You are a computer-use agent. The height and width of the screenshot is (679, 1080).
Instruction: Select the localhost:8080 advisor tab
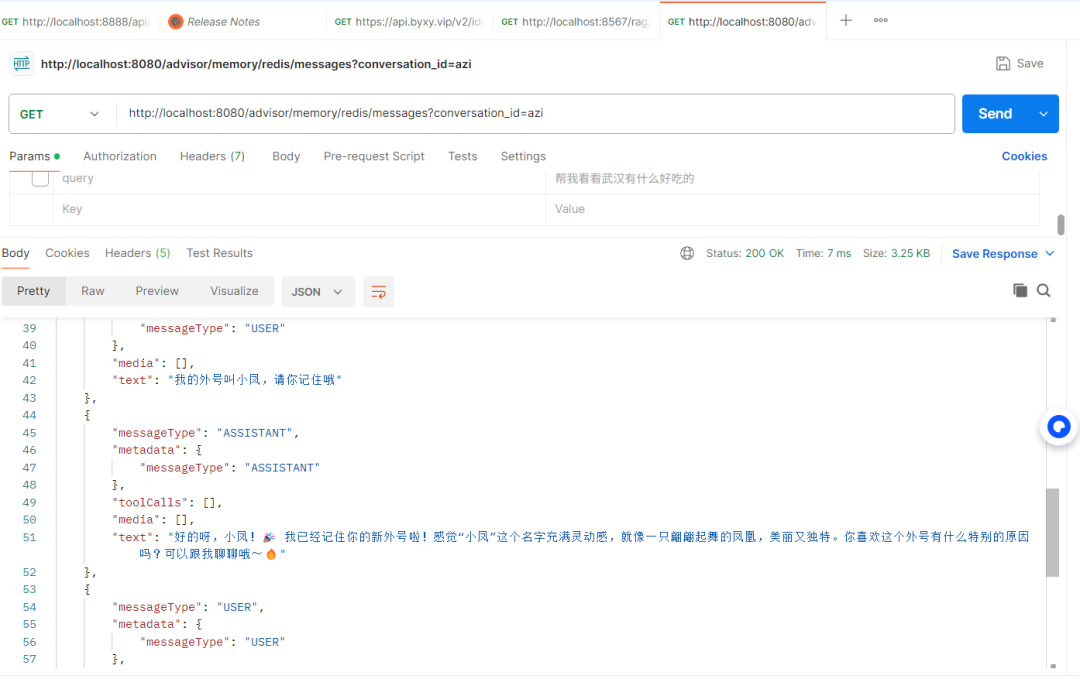point(742,22)
